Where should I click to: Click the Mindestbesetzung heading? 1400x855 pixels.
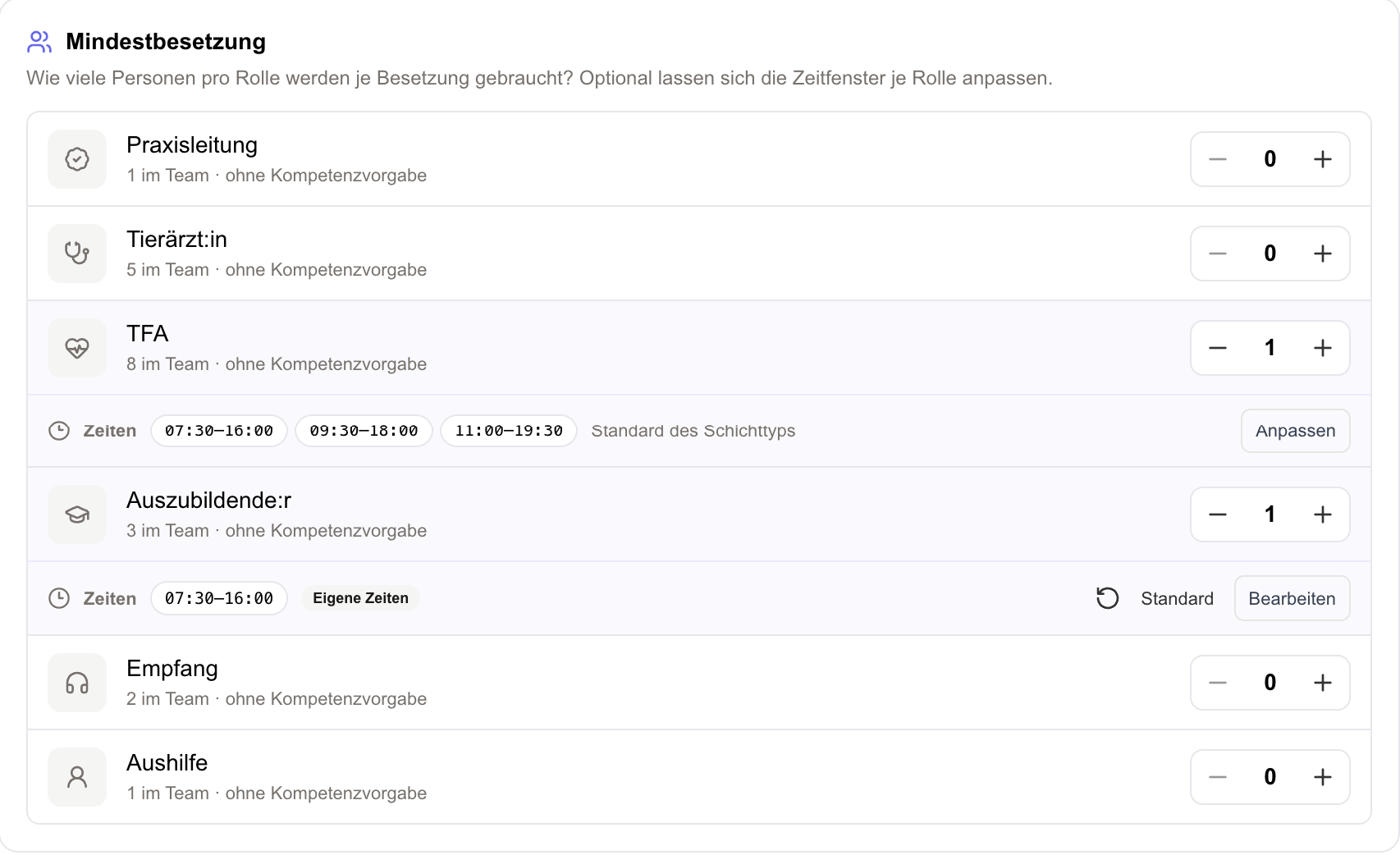[x=166, y=42]
